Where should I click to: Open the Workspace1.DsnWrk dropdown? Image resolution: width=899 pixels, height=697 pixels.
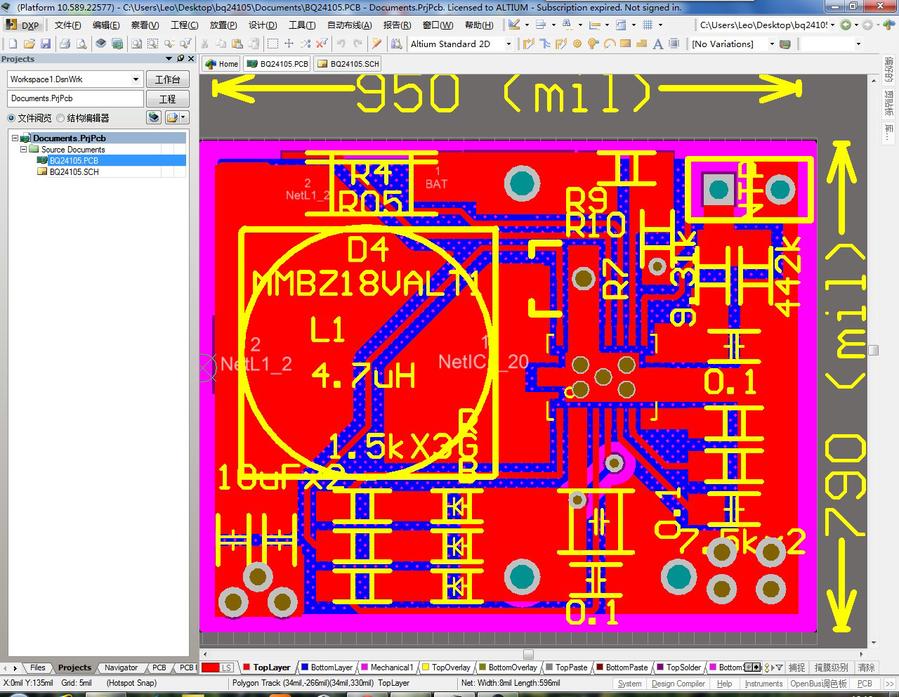point(136,79)
